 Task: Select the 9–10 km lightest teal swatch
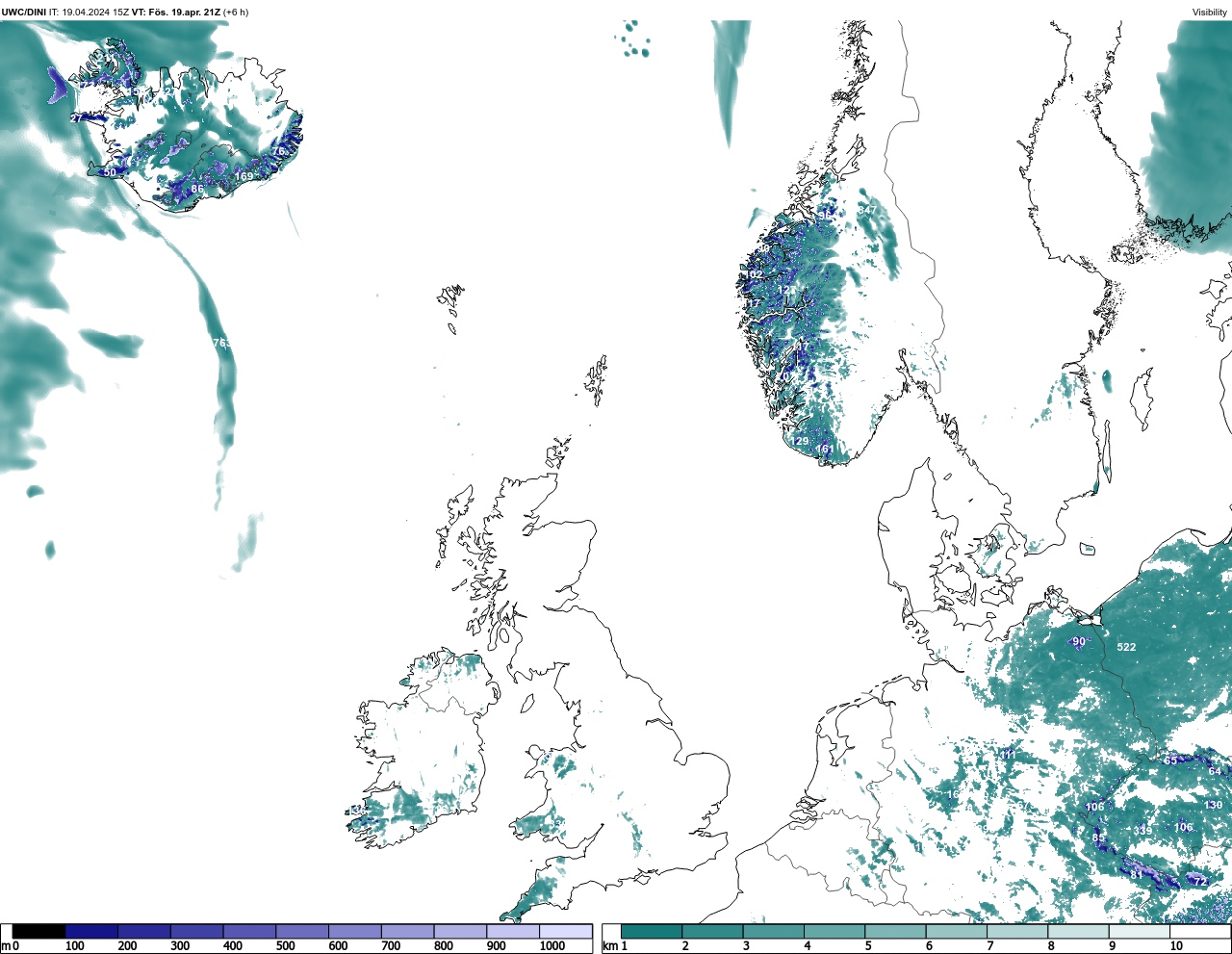pos(1139,931)
